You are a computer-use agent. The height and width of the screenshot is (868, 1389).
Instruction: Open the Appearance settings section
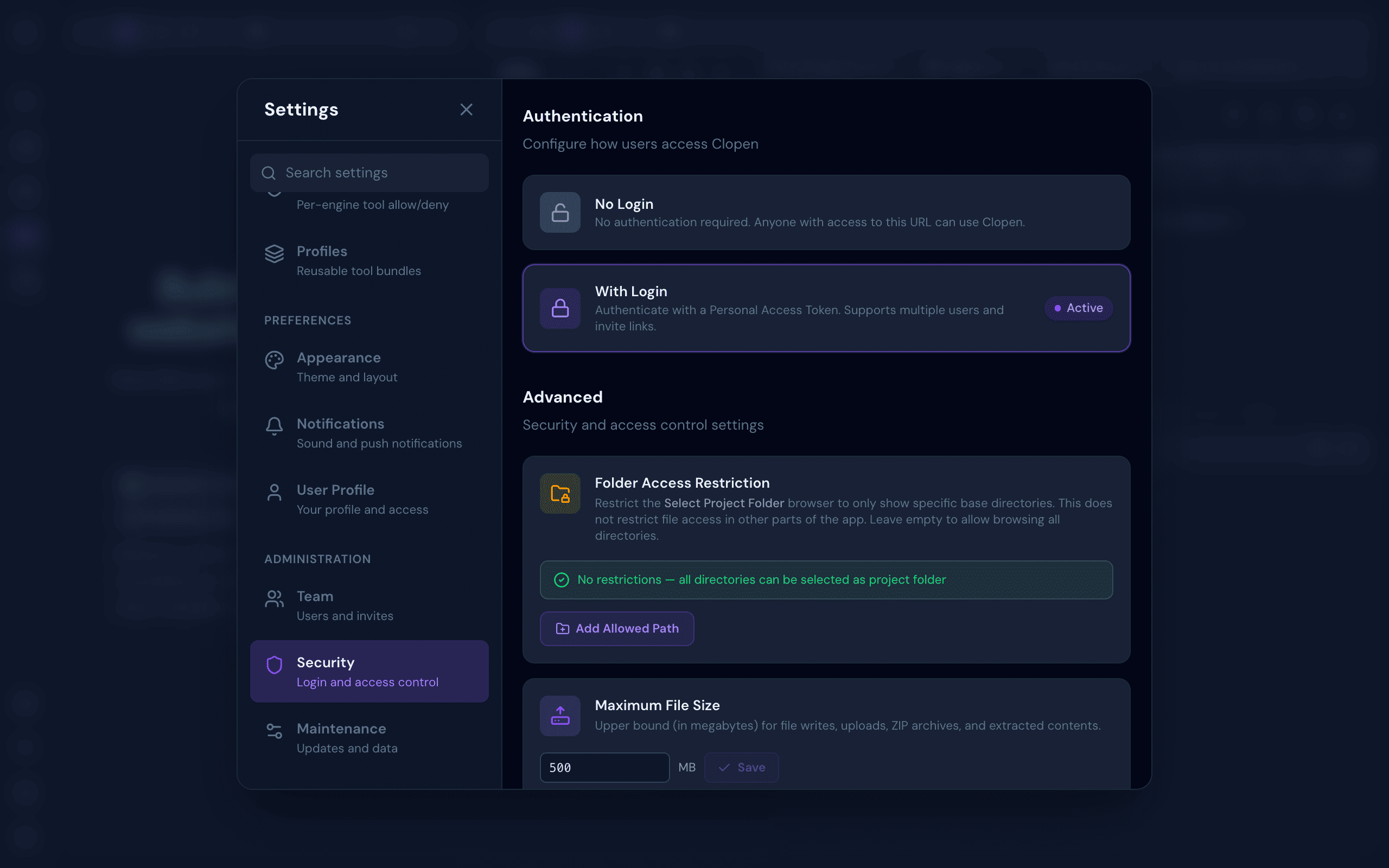tap(369, 367)
